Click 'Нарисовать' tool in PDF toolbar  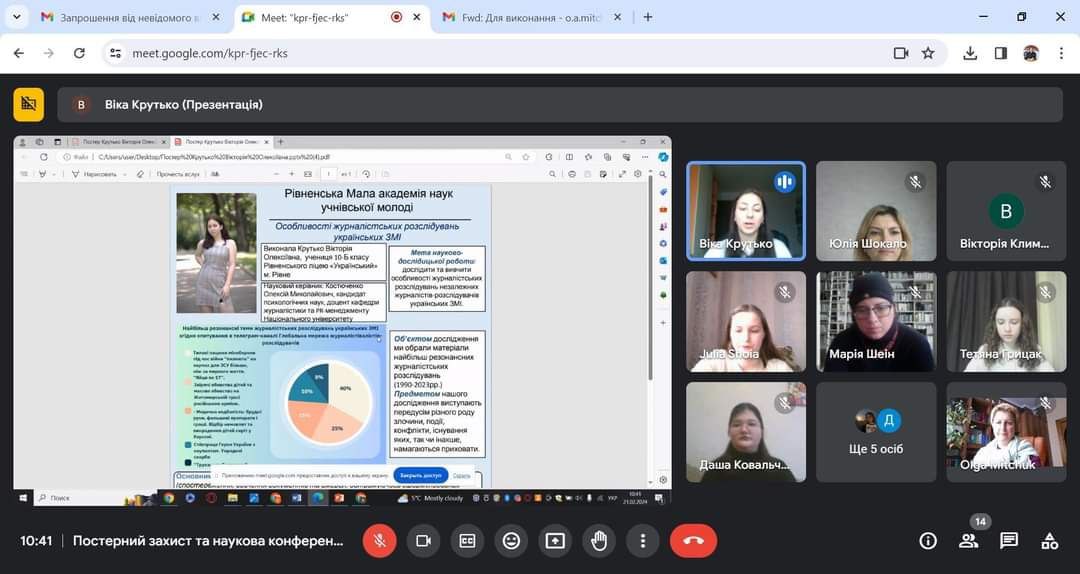pos(100,174)
